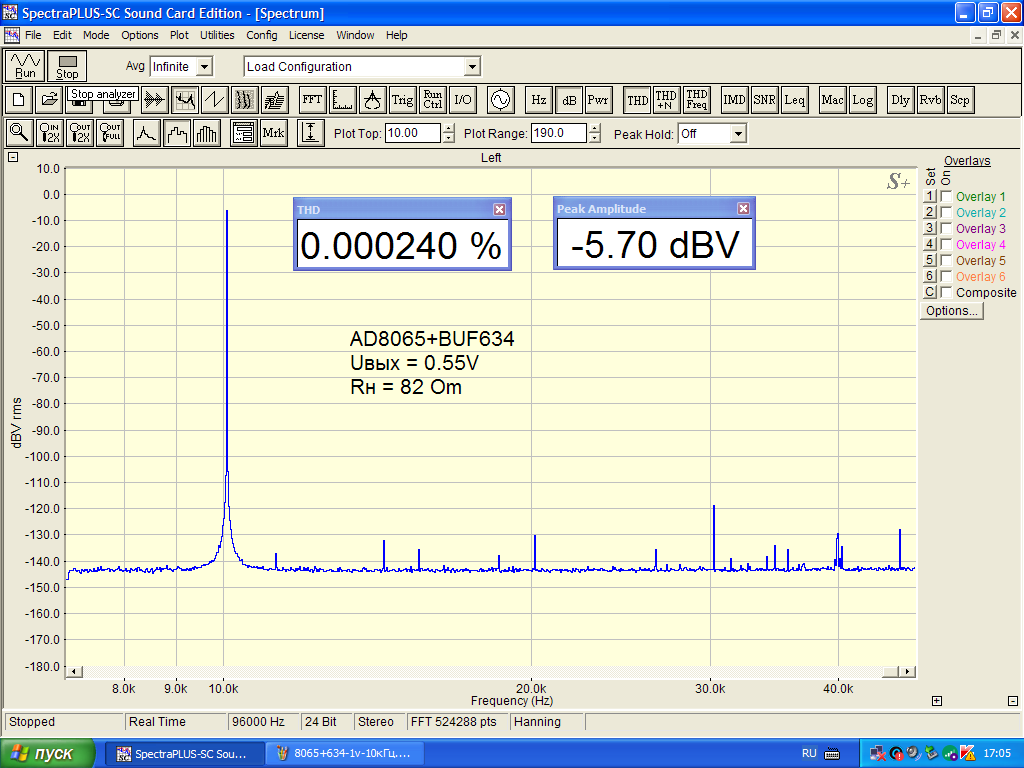The width and height of the screenshot is (1024, 768).
Task: Click the Run analyzer button
Action: (x=25, y=66)
